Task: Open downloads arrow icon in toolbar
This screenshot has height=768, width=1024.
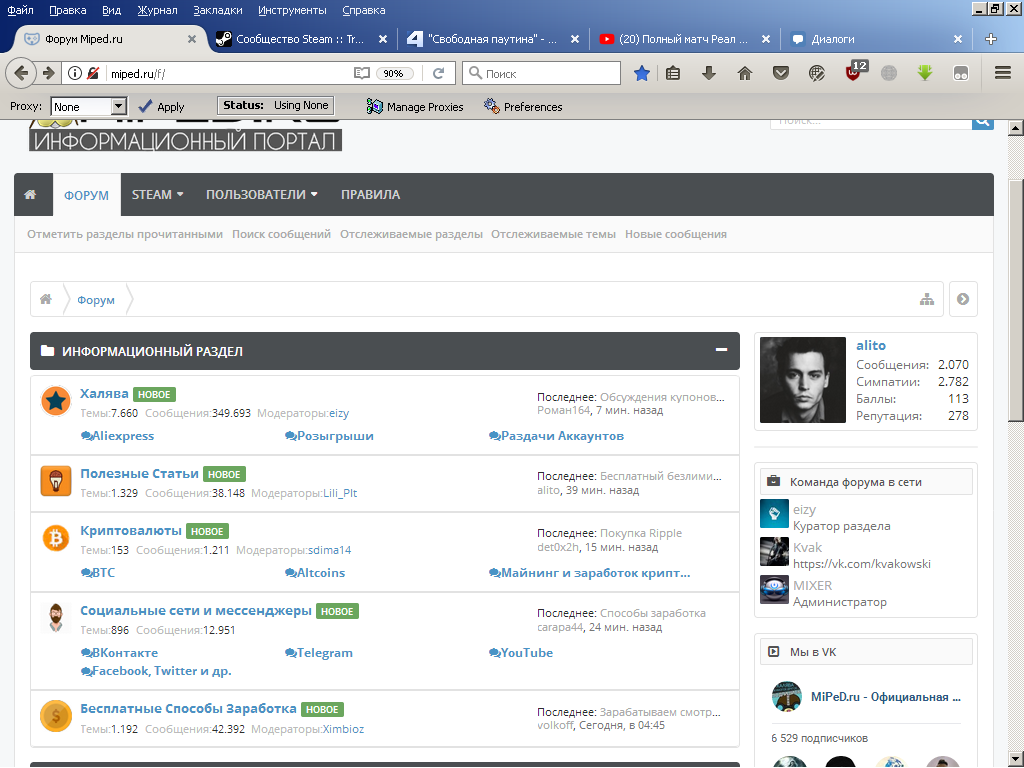Action: pyautogui.click(x=709, y=73)
